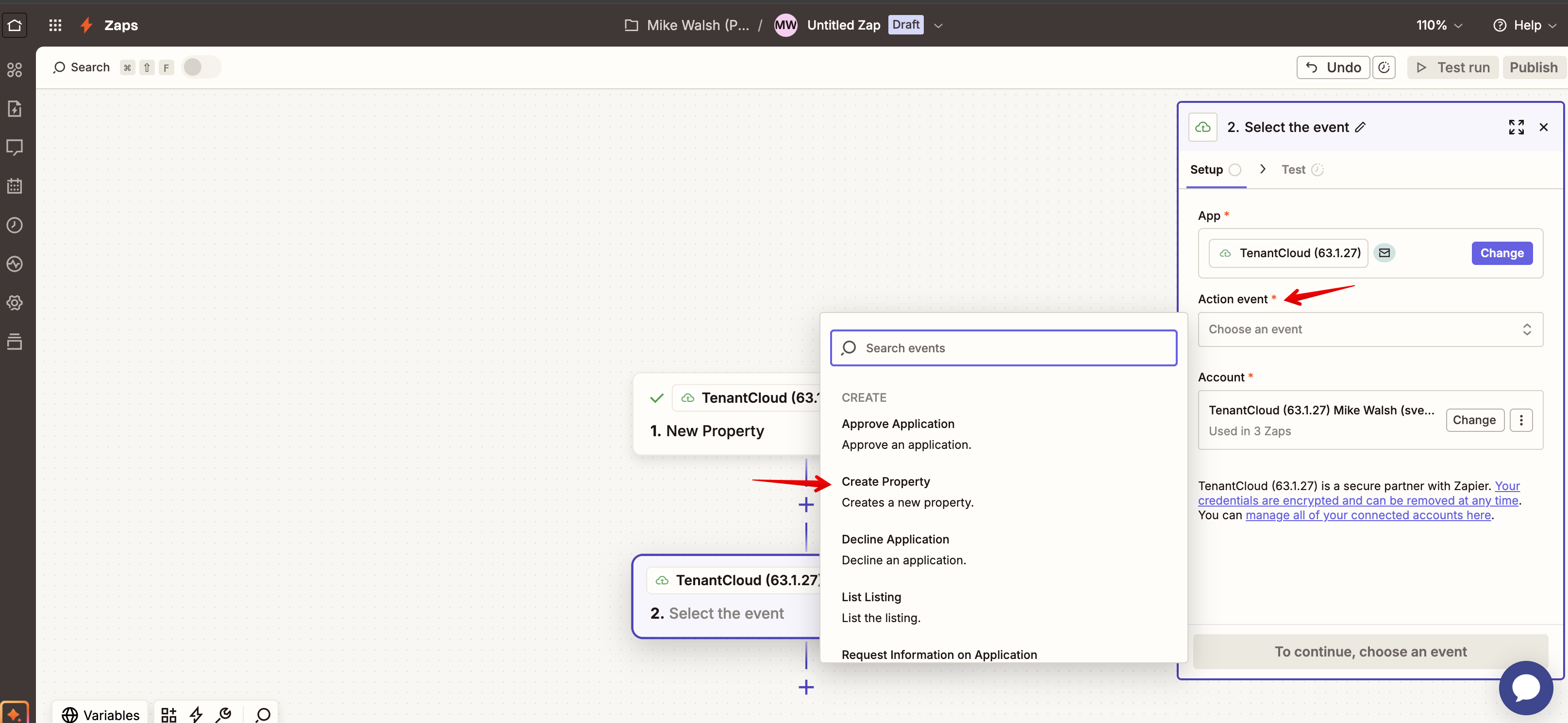Expand the Draft zap options chevron
Viewport: 1568px width, 723px height.
938,26
